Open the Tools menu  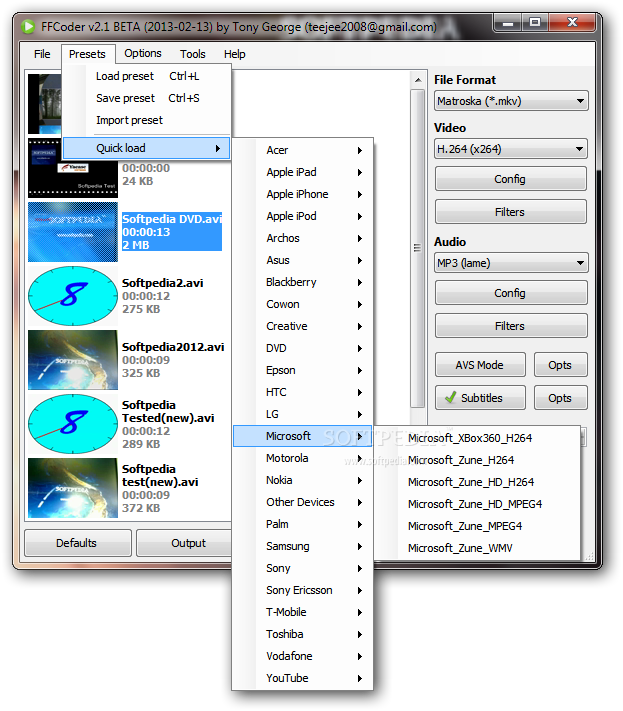[193, 54]
